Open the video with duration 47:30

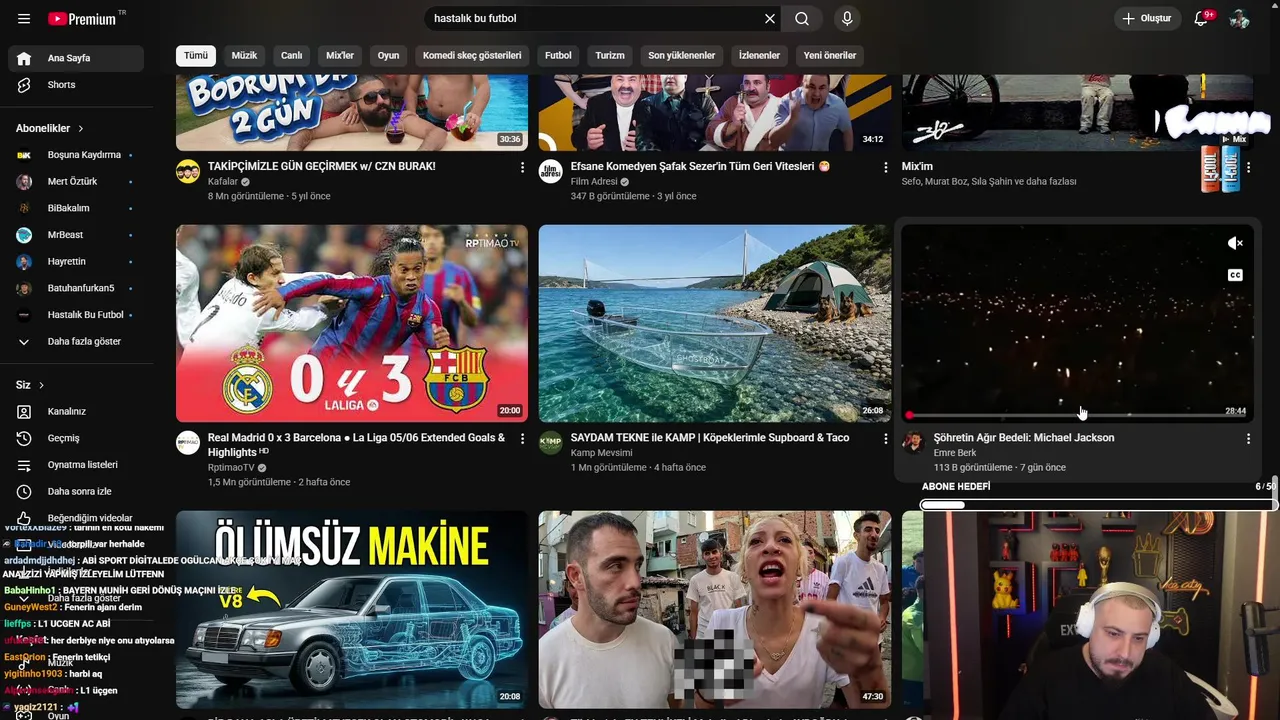[715, 609]
